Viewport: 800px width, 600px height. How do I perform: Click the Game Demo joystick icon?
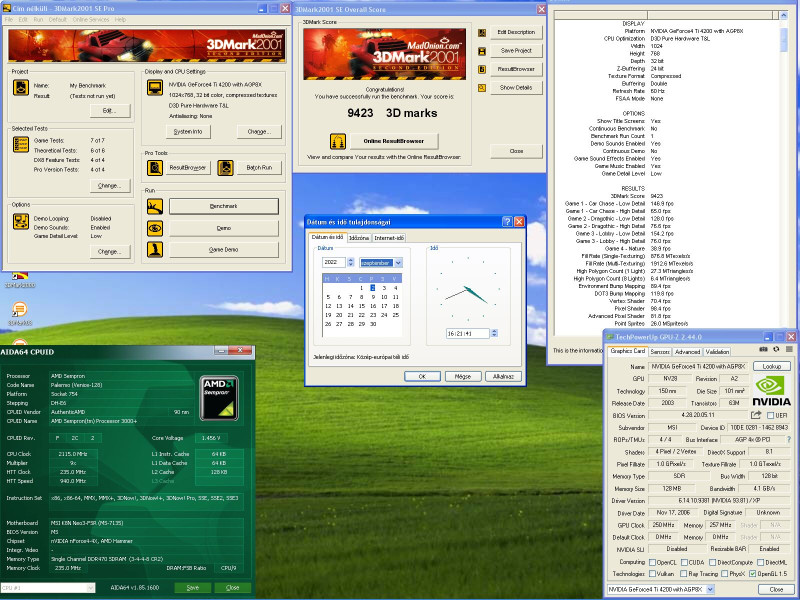point(155,249)
